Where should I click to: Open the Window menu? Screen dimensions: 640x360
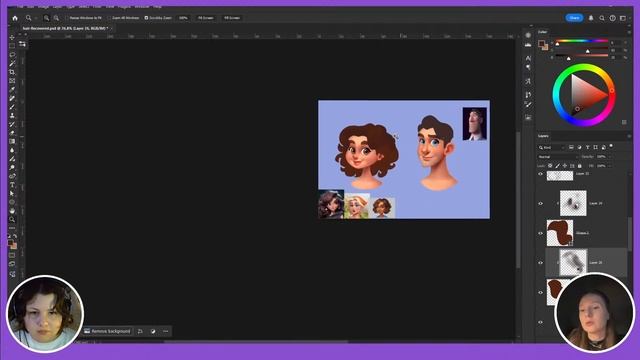[142, 7]
